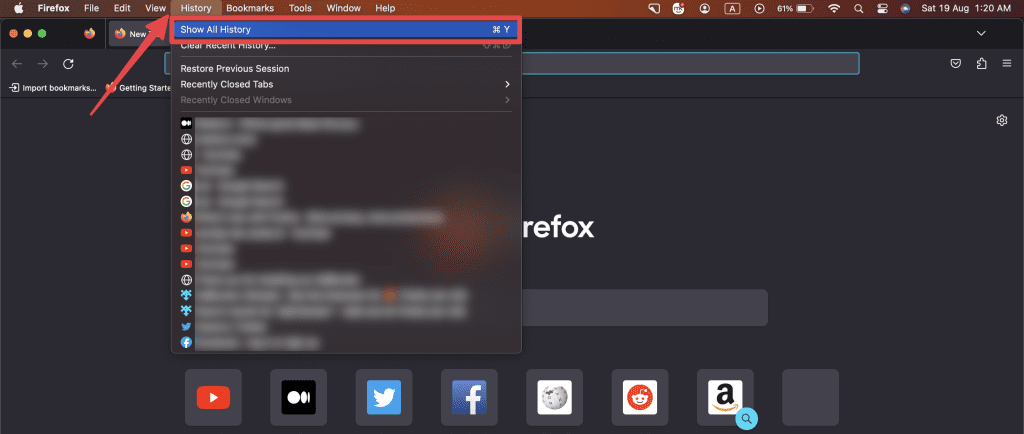The height and width of the screenshot is (434, 1024).
Task: Open the Firefox hamburger application menu
Action: pos(1007,63)
